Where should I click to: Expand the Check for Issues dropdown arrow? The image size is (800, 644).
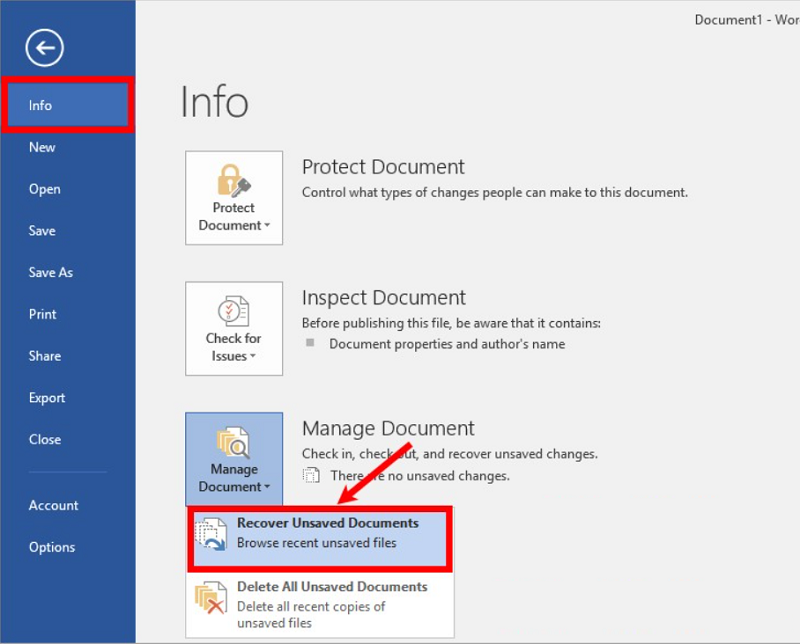pos(253,357)
